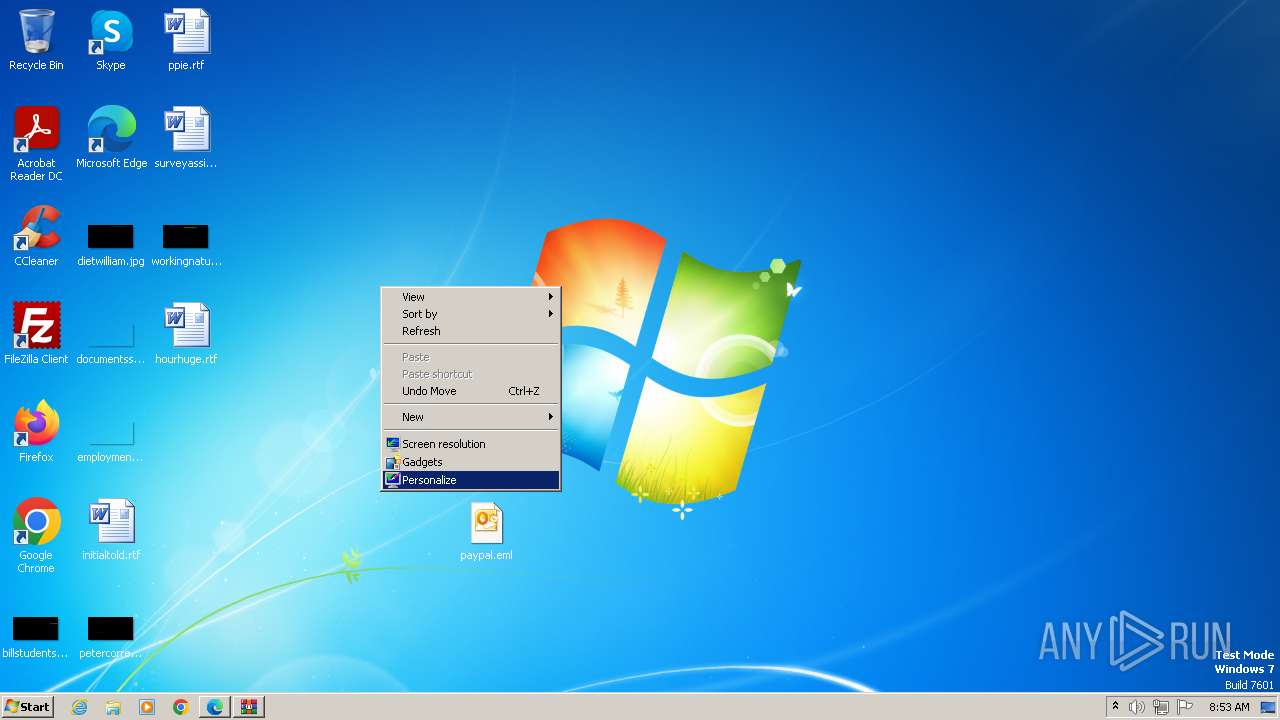The image size is (1280, 720).
Task: Expand the New submenu
Action: [x=471, y=417]
